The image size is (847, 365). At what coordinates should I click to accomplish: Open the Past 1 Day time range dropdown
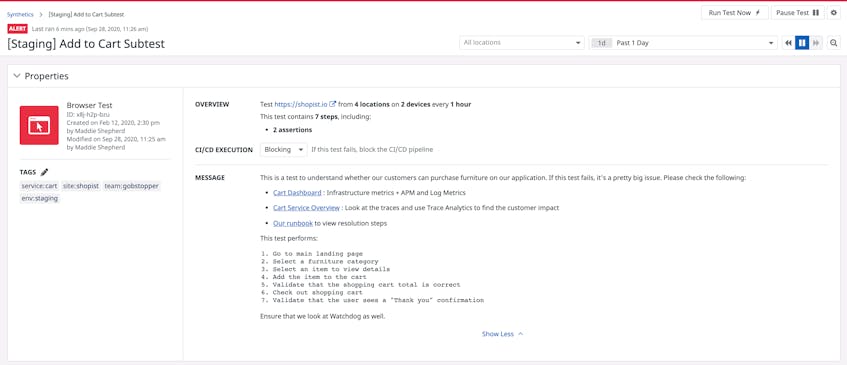[683, 43]
